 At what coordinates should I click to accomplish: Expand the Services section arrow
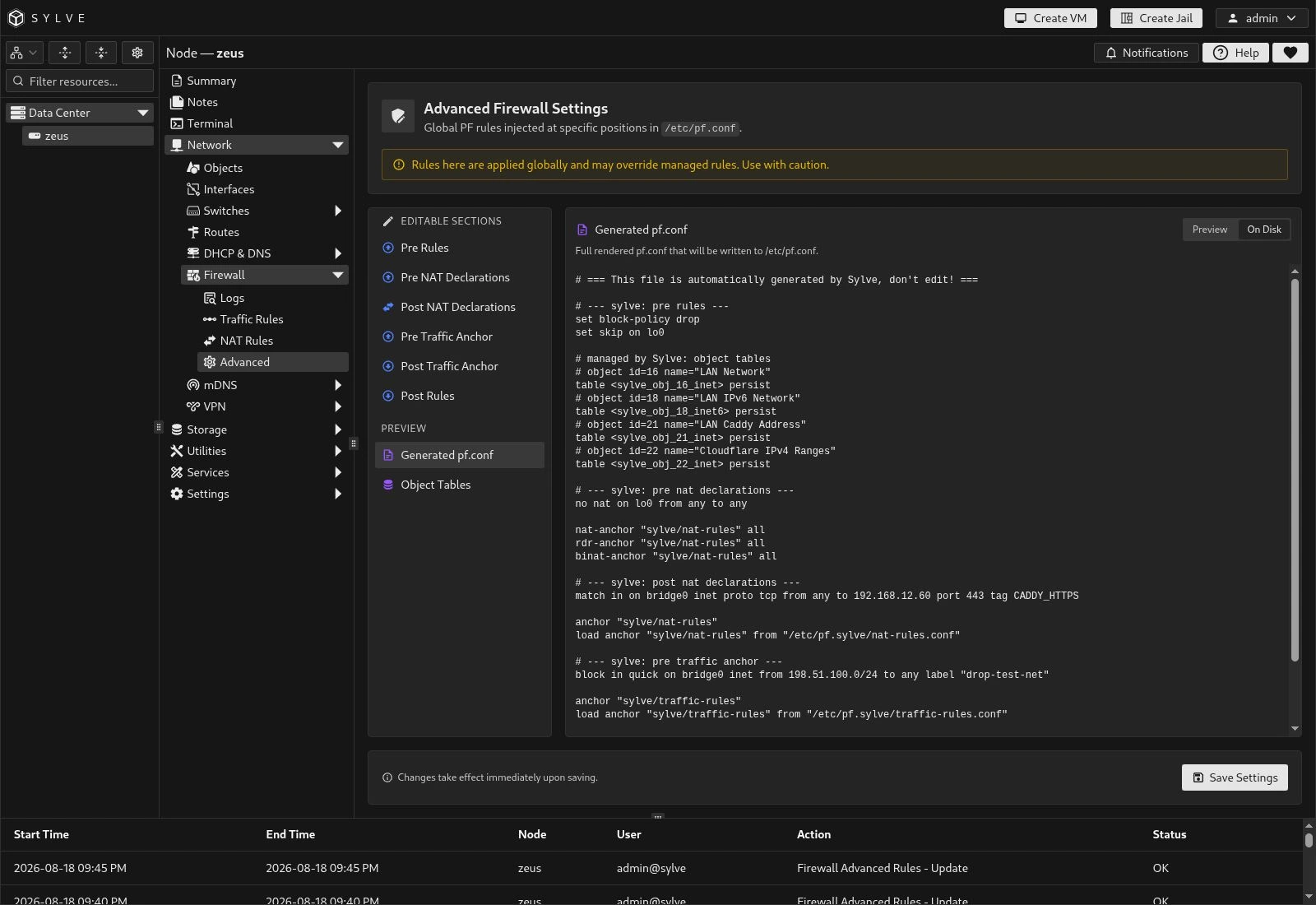[337, 472]
